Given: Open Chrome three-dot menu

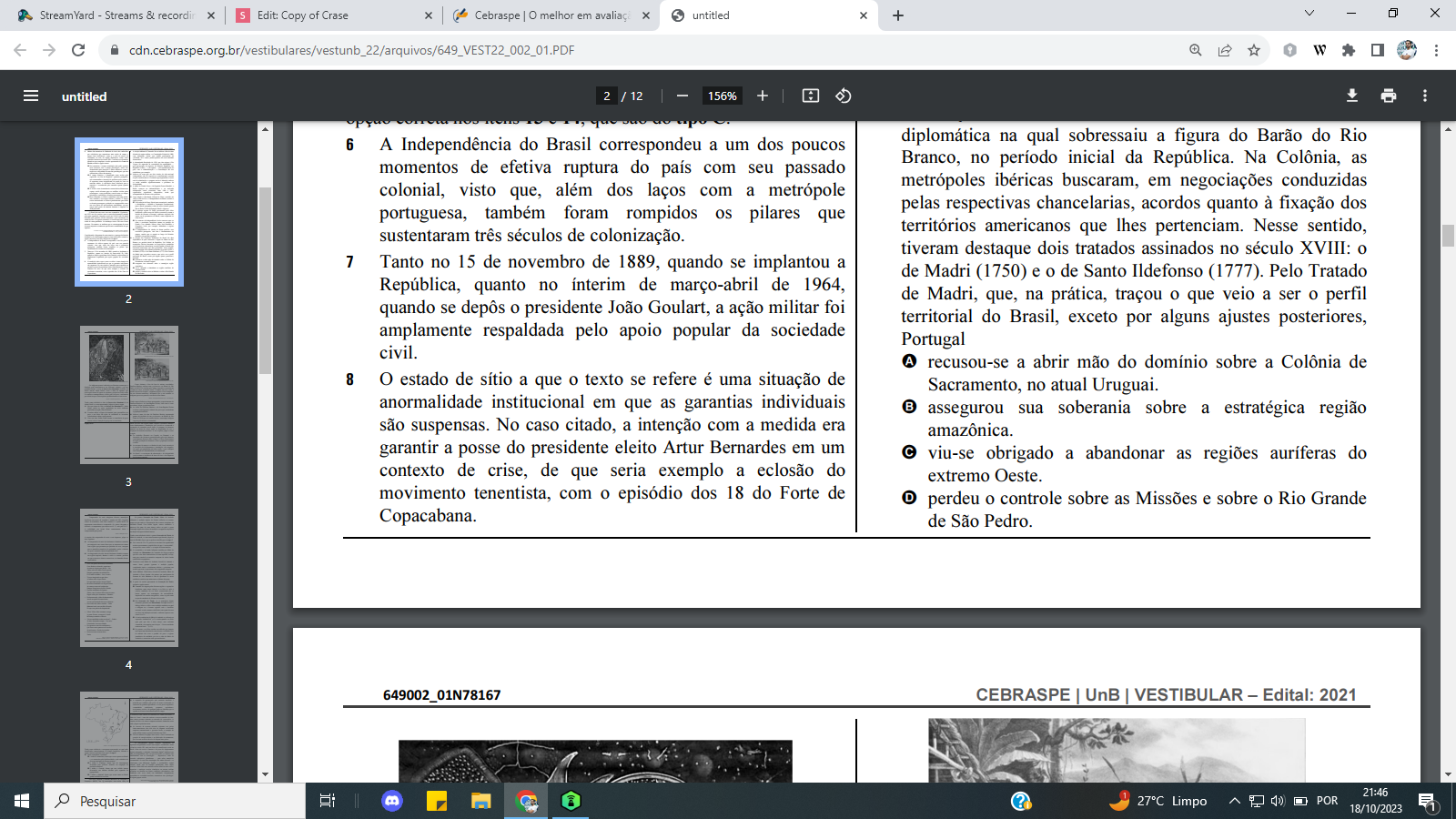Looking at the screenshot, I should pyautogui.click(x=1436, y=50).
